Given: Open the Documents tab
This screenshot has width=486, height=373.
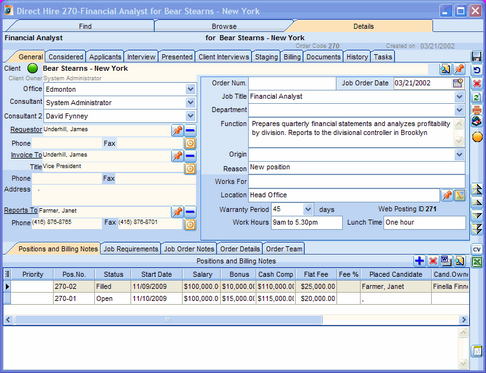Looking at the screenshot, I should 323,57.
